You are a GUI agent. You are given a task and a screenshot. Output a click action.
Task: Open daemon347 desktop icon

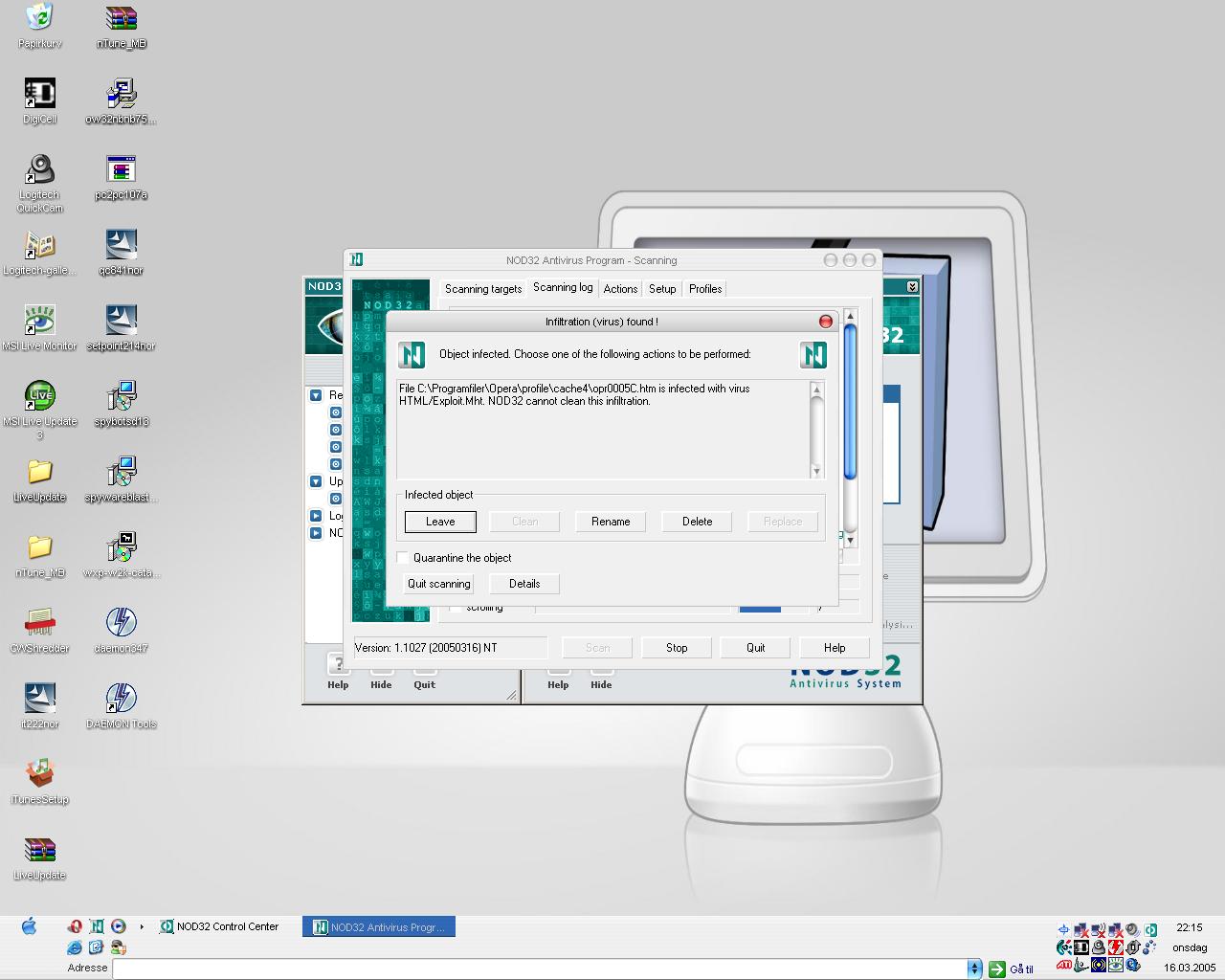point(122,630)
